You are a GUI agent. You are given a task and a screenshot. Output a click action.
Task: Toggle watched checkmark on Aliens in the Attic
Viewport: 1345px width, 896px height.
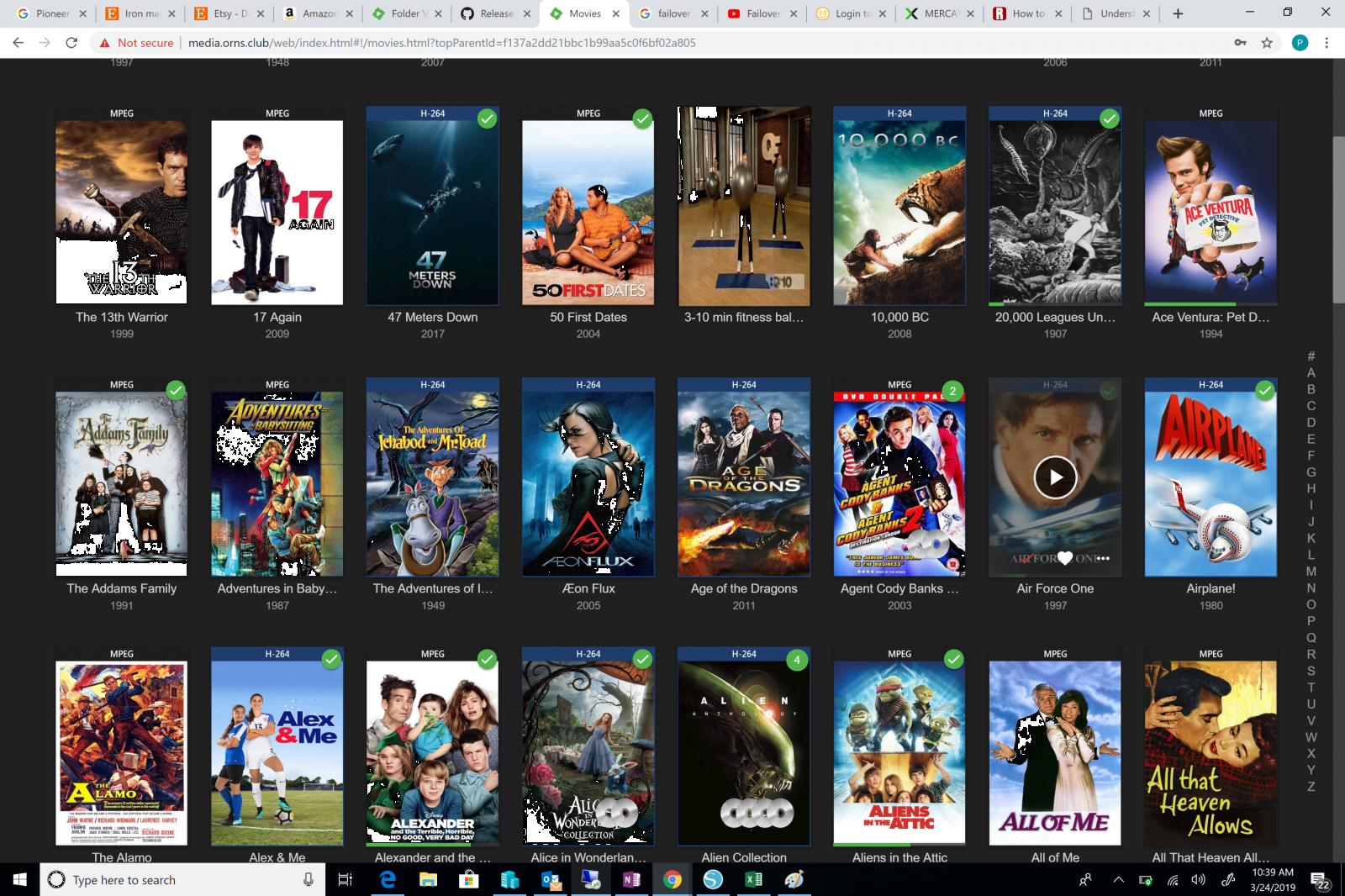pyautogui.click(x=954, y=660)
